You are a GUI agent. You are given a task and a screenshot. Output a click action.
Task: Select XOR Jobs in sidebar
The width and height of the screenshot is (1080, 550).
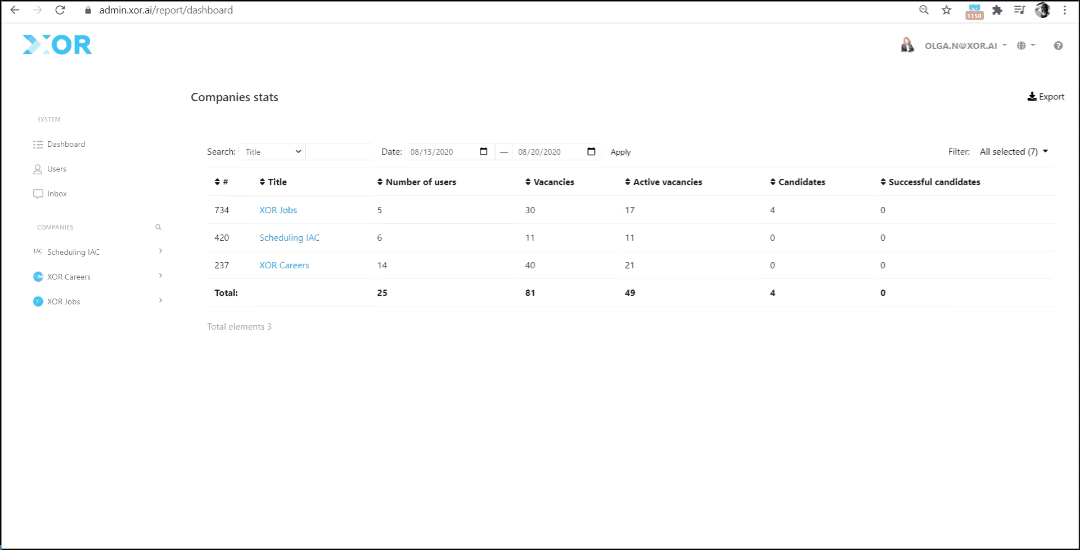click(x=63, y=302)
